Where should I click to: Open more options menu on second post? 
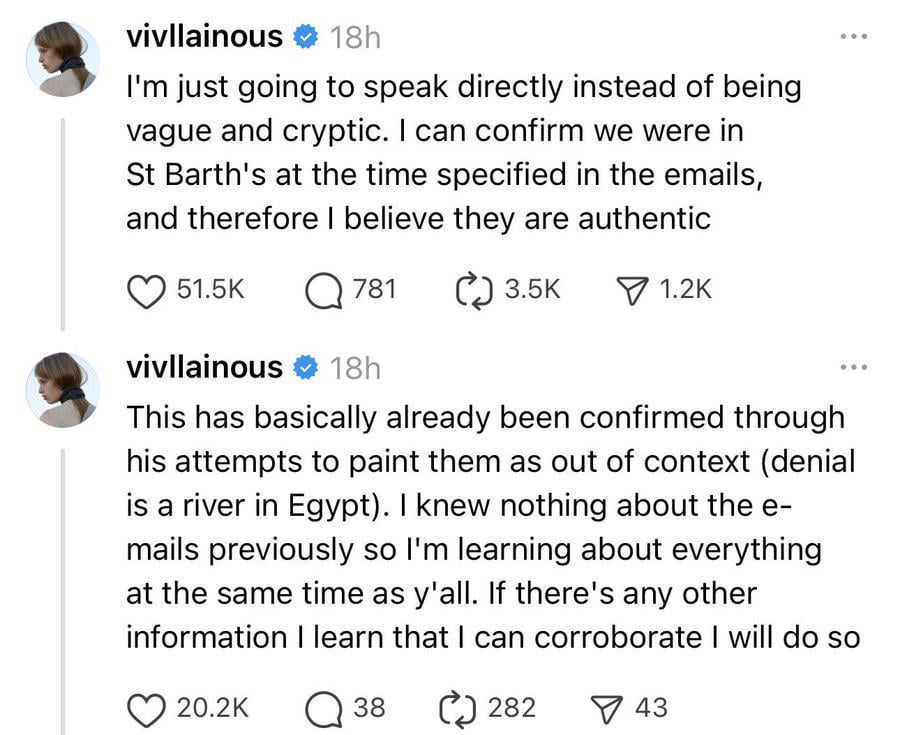[x=852, y=368]
